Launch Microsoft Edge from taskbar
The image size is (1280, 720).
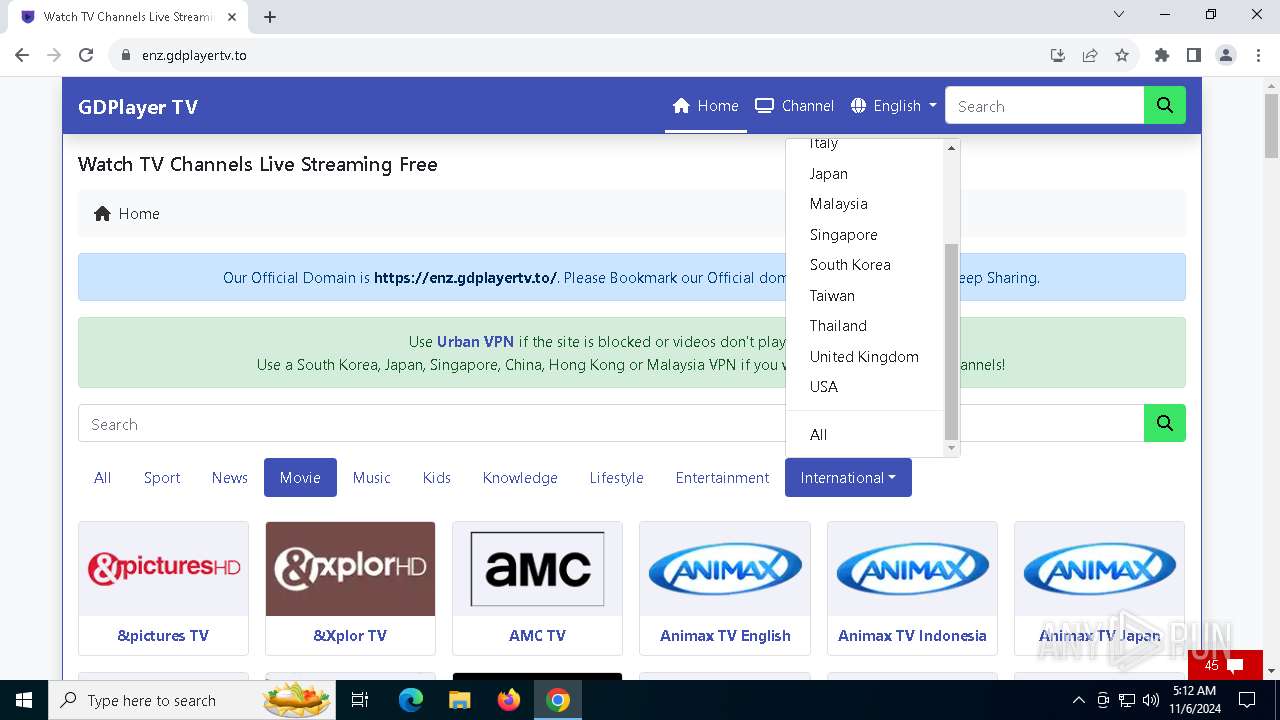(x=411, y=700)
